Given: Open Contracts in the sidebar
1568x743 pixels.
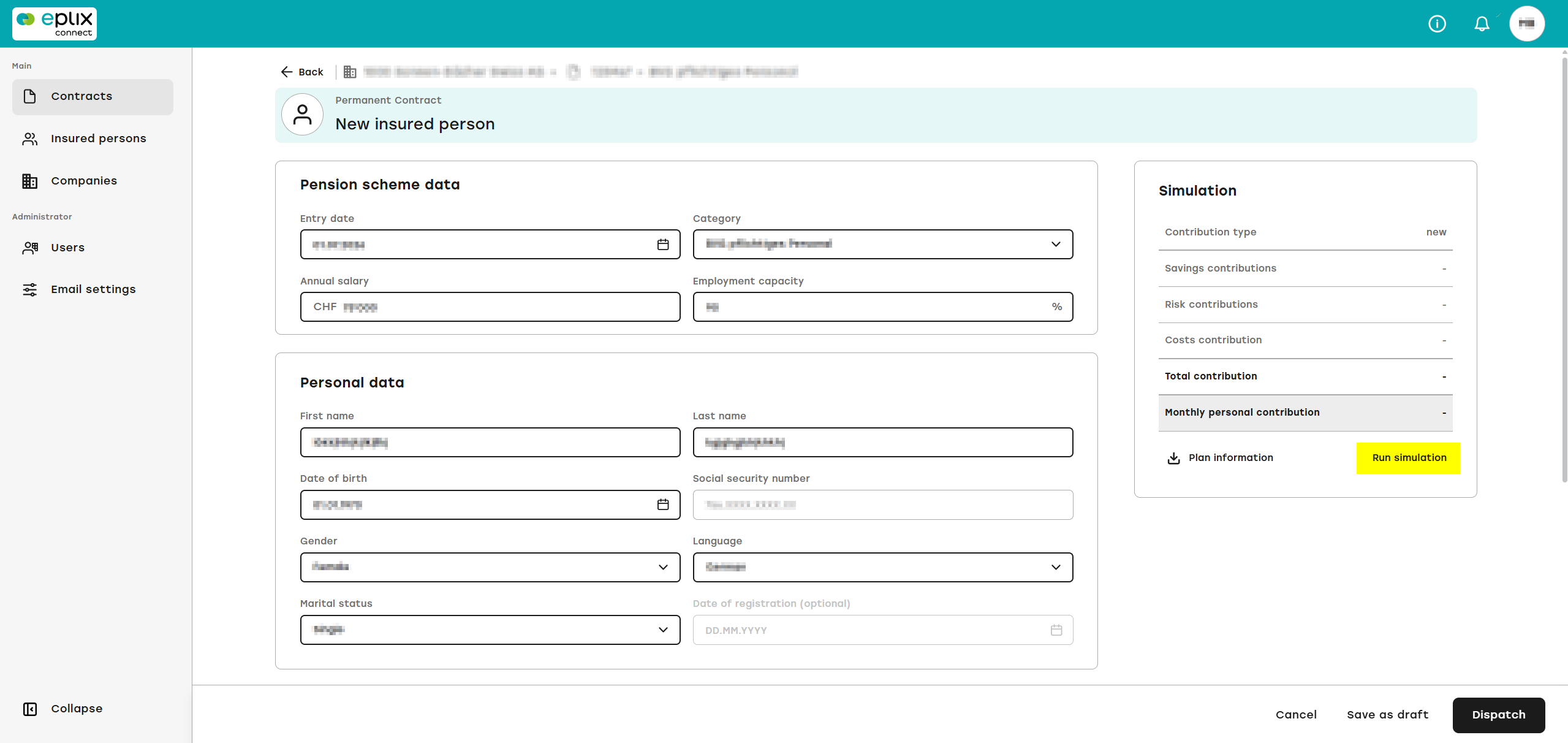Looking at the screenshot, I should point(93,96).
